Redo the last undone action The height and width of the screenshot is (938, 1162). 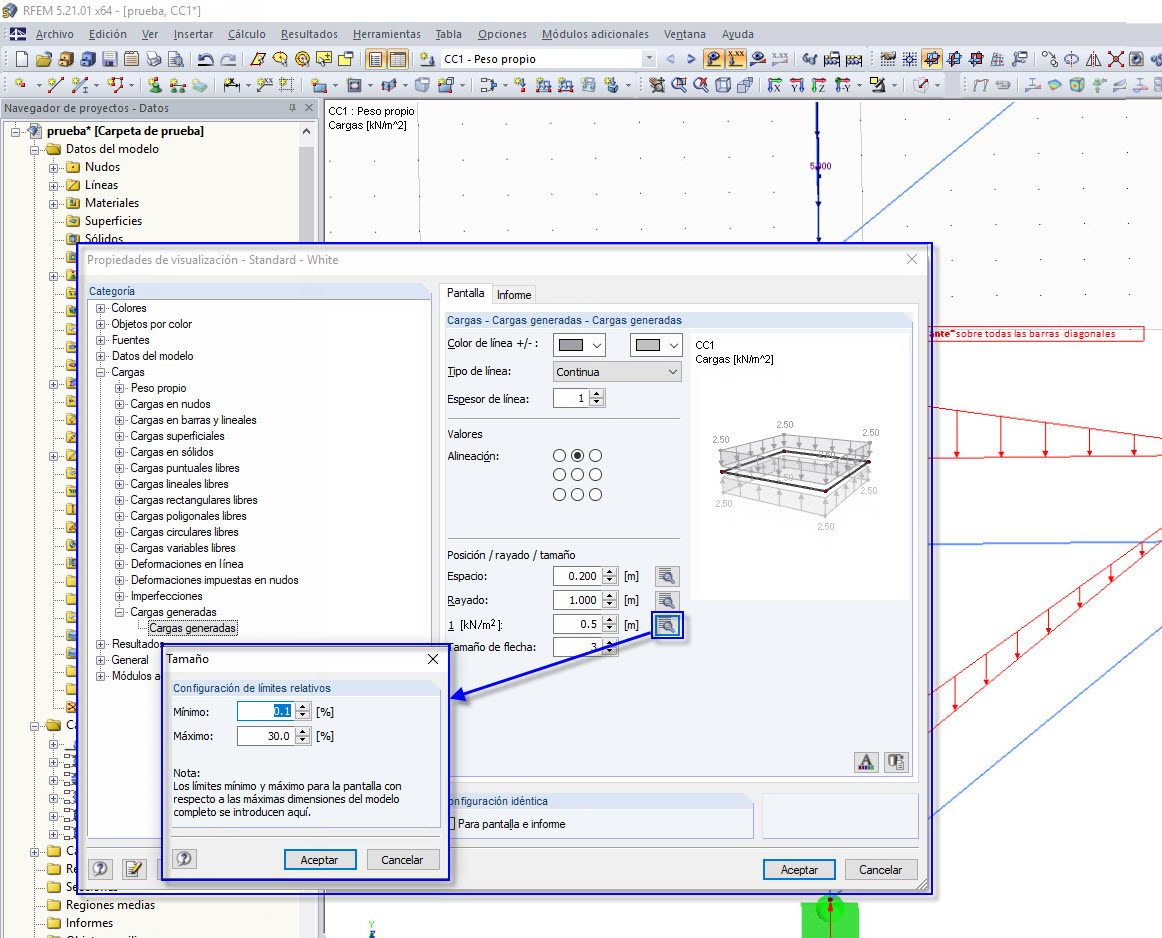[x=228, y=59]
